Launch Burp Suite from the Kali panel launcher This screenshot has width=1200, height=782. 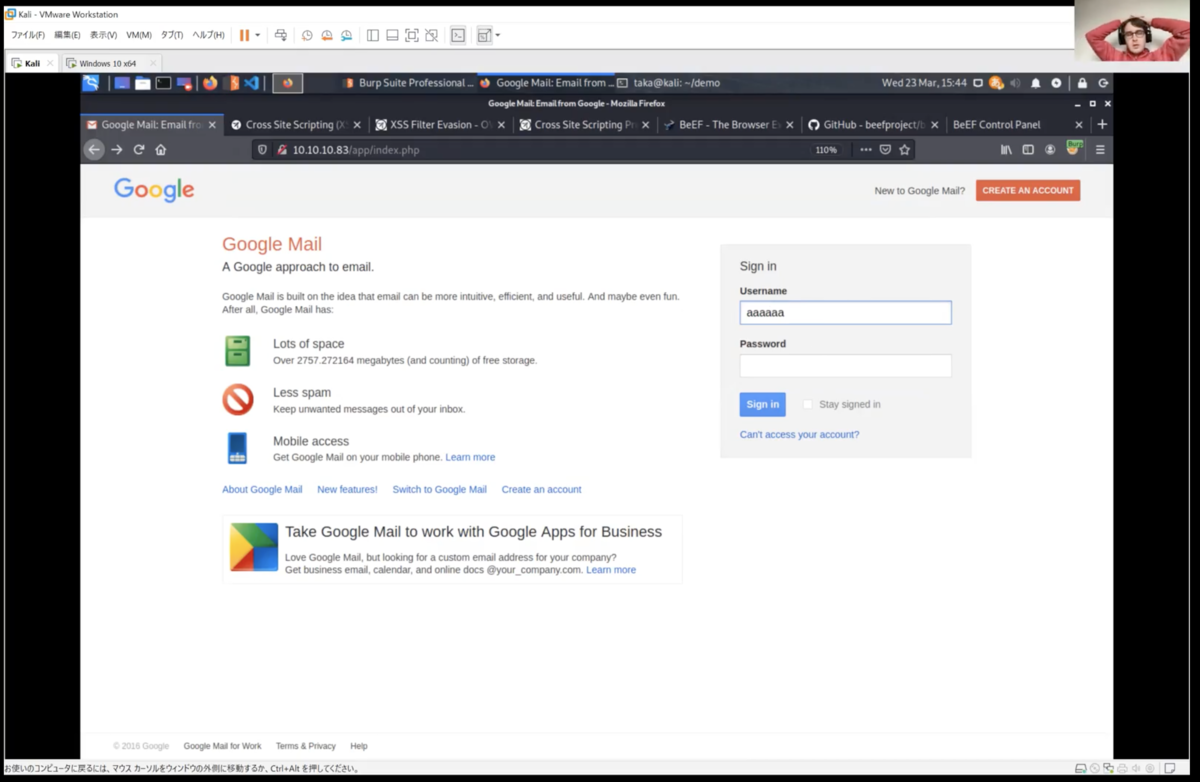tap(231, 83)
